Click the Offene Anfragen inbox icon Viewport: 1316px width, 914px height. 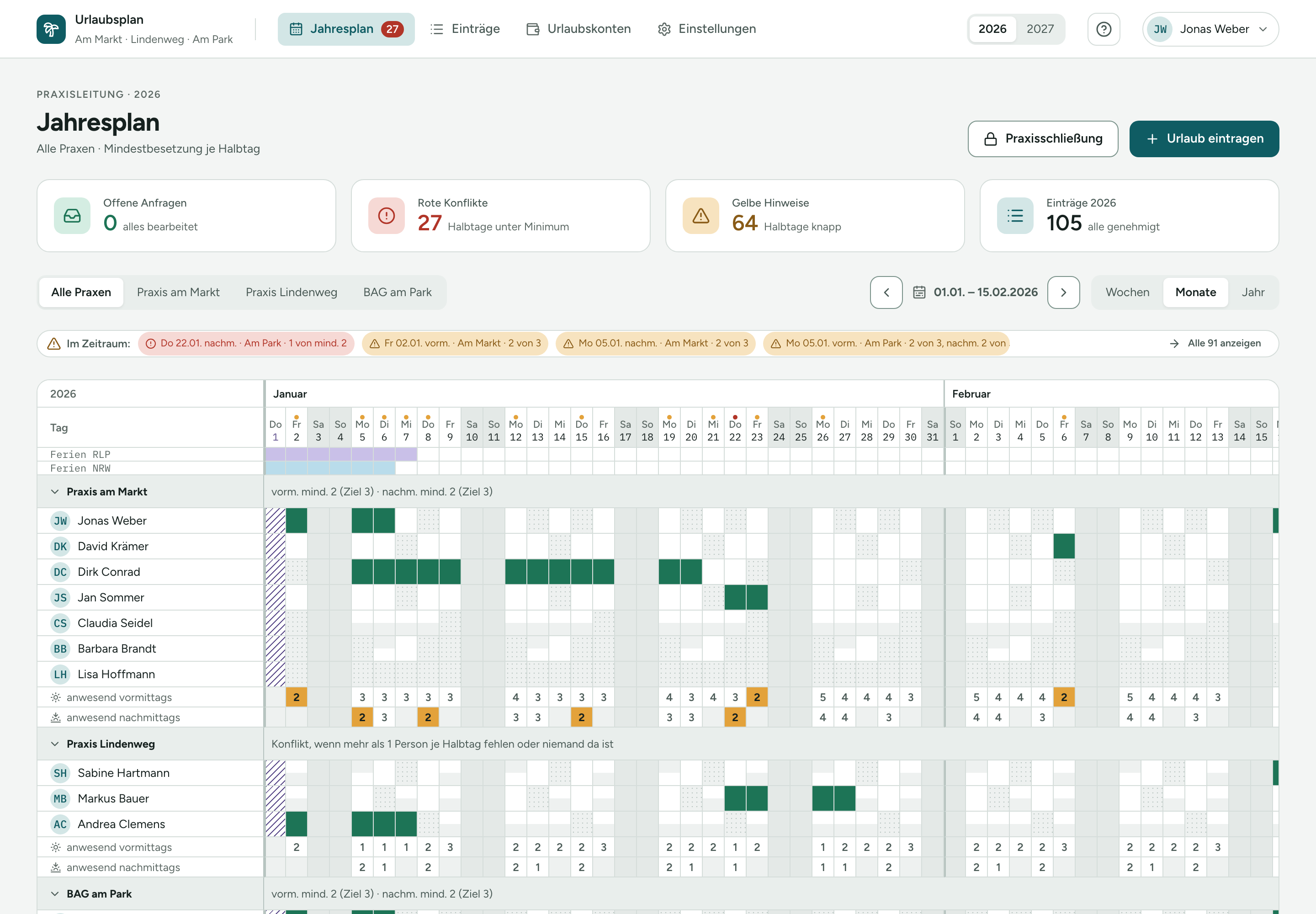[x=72, y=216]
